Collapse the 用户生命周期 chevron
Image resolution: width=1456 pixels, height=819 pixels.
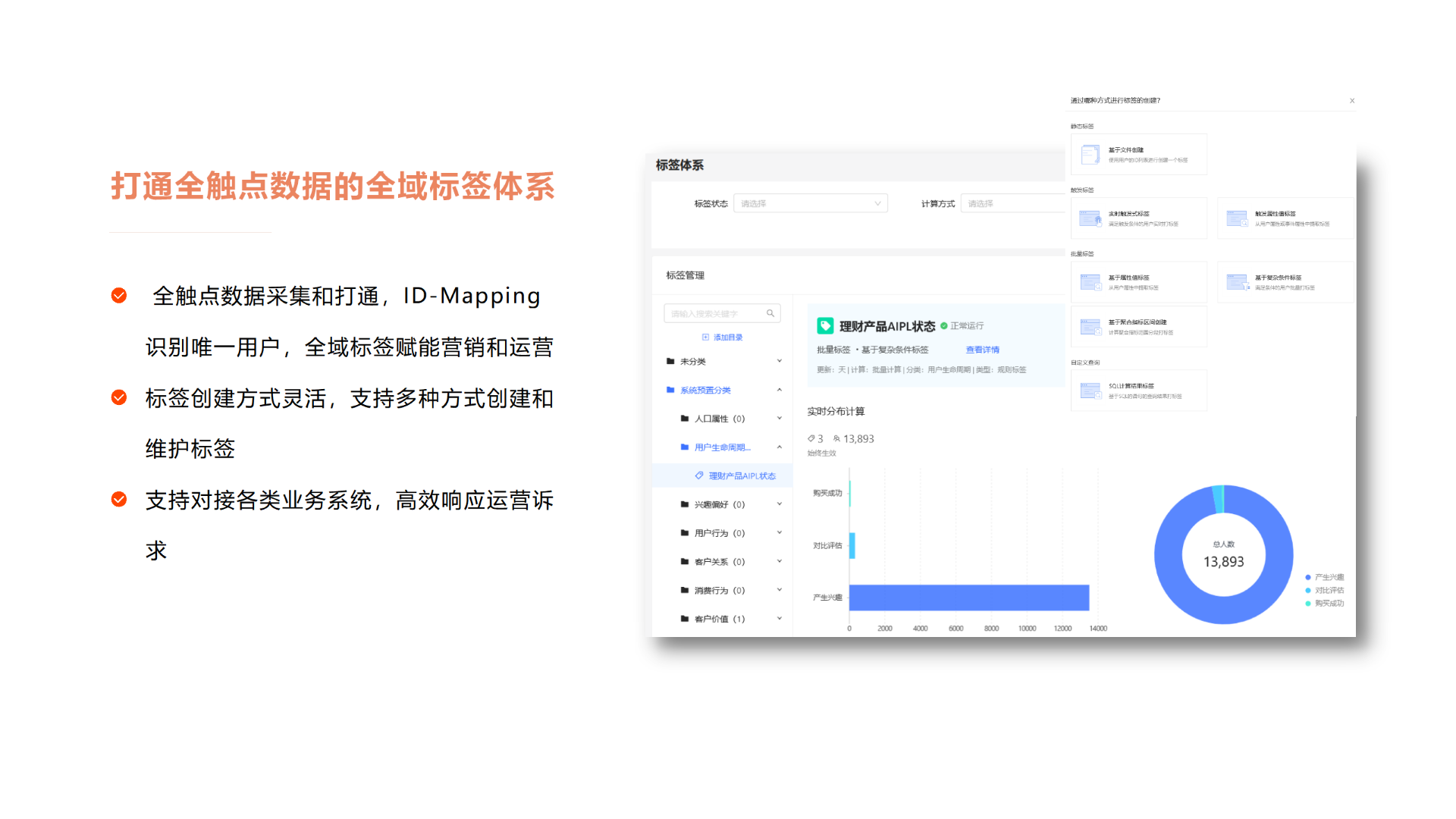[x=779, y=447]
